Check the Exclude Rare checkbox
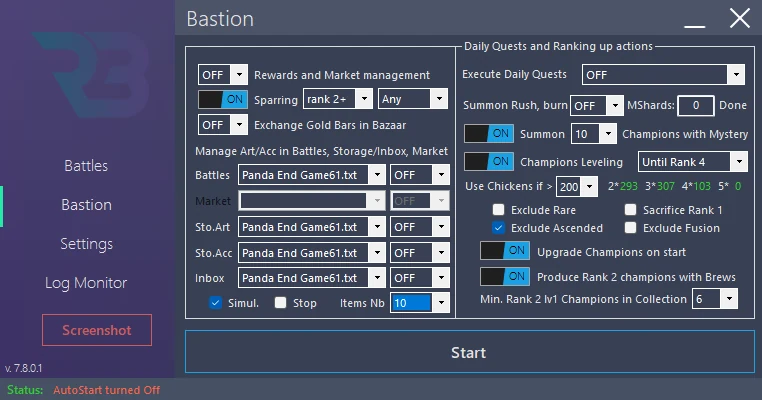 498,209
